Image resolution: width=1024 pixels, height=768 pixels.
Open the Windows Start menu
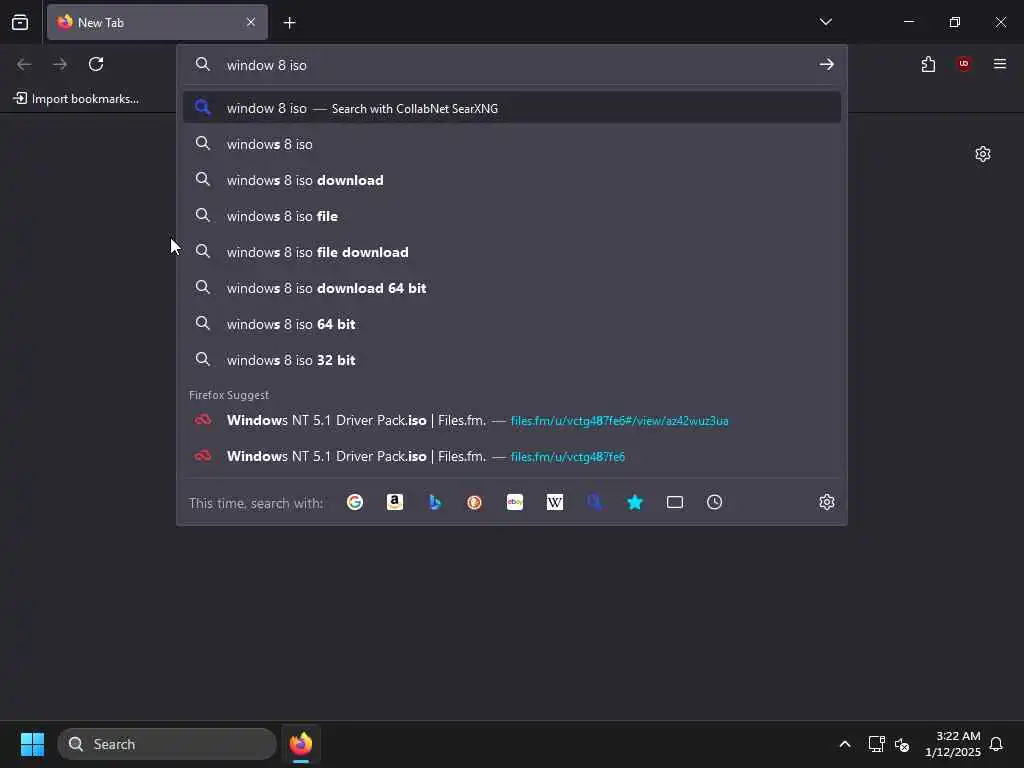[x=32, y=744]
